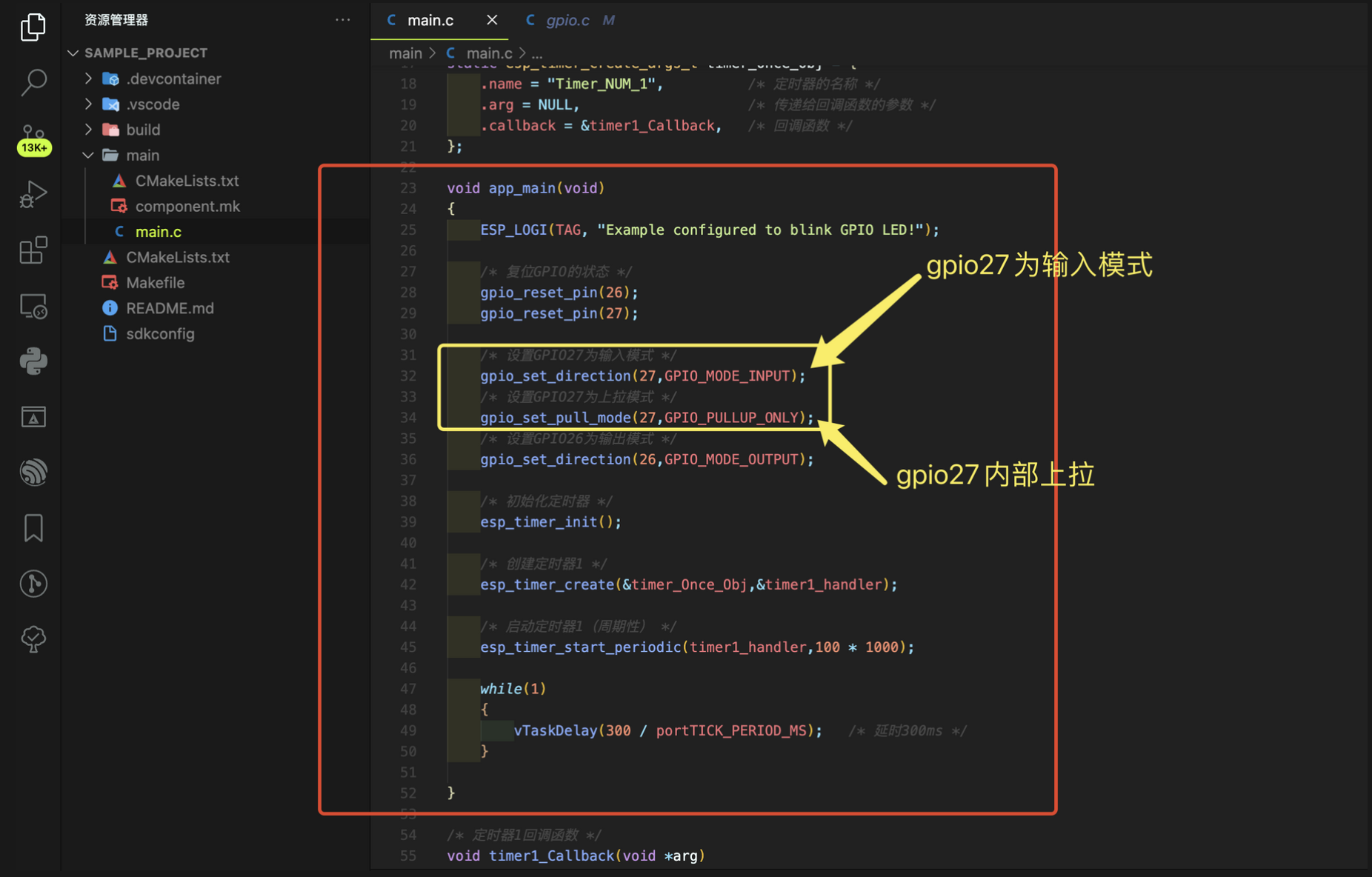The width and height of the screenshot is (1372, 877).
Task: Open the activity bar icon below Python
Action: pyautogui.click(x=33, y=417)
